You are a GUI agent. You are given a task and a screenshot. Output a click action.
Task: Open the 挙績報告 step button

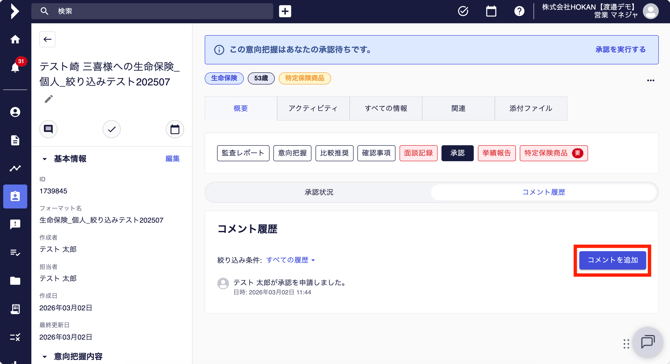click(497, 153)
